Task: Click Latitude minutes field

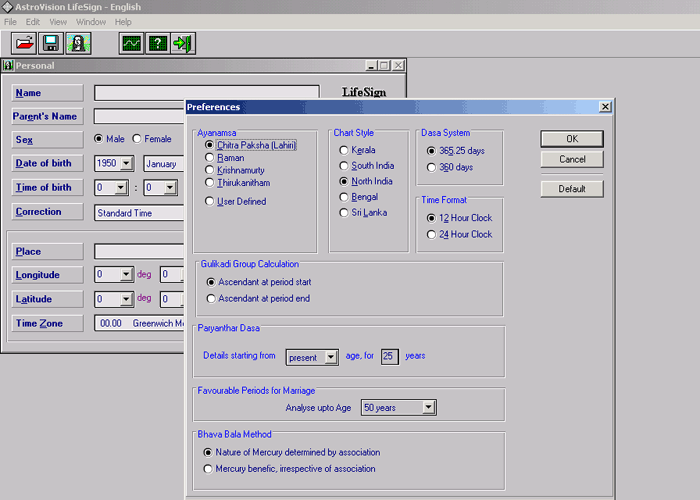Action: (x=172, y=299)
